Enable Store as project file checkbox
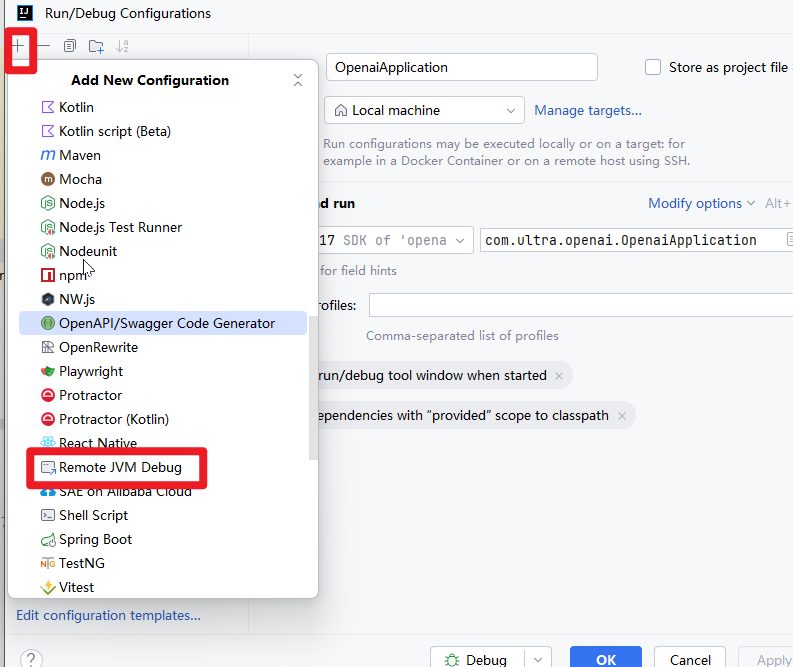The width and height of the screenshot is (793, 667). [653, 67]
